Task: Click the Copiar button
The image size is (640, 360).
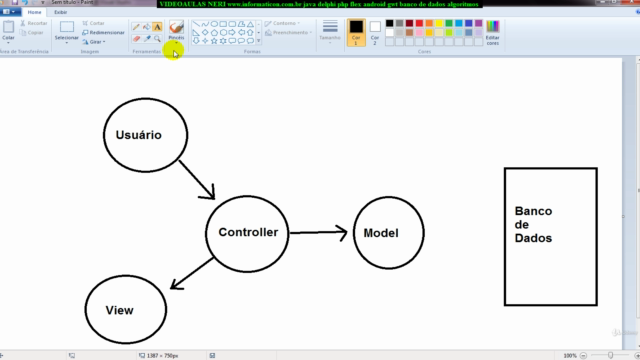Action: pyautogui.click(x=32, y=32)
